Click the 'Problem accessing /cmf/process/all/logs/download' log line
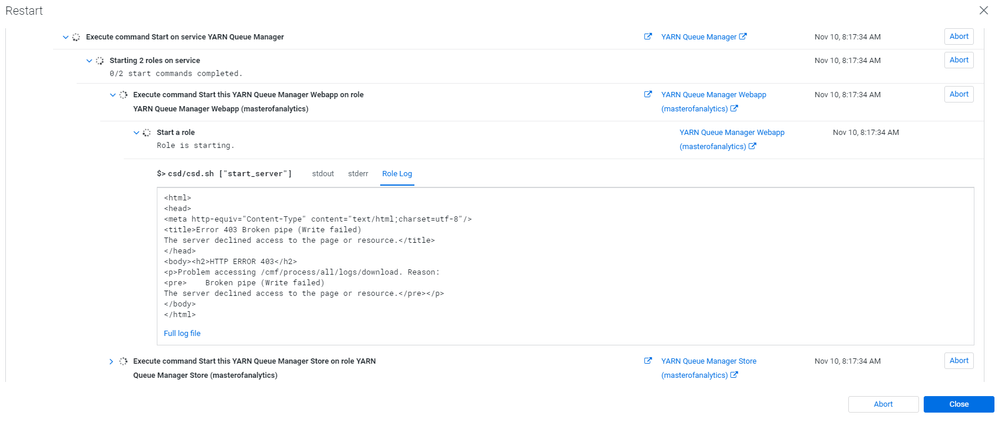Viewport: 998px width, 422px height. pos(302,272)
